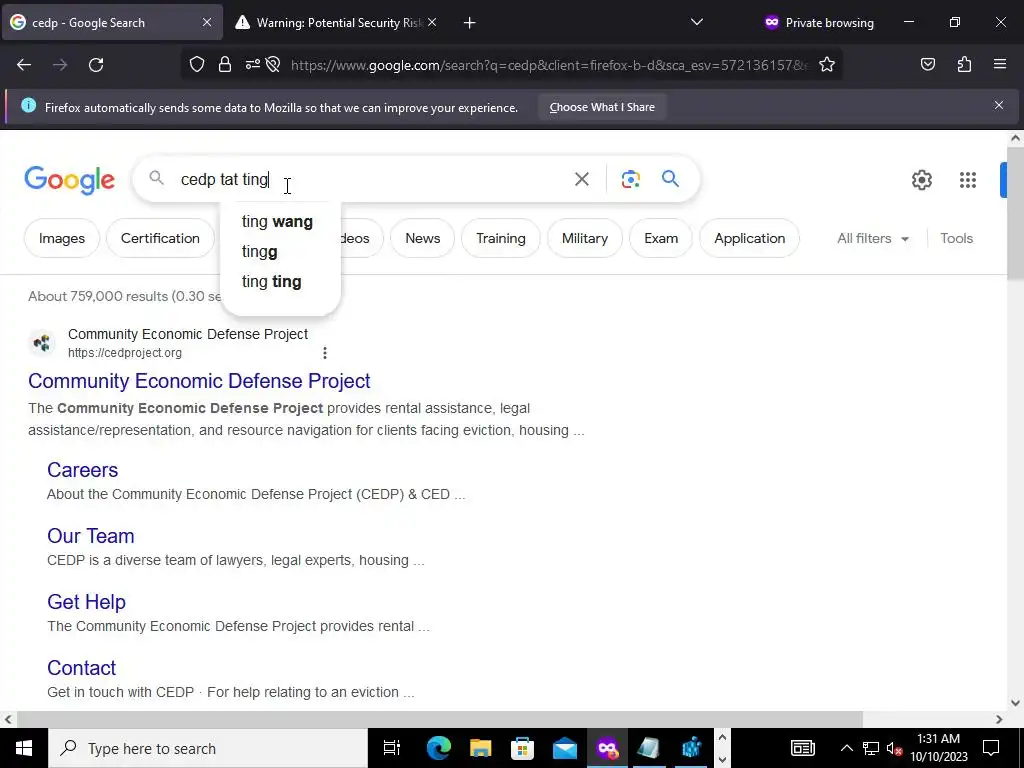Open the Get Help sitelink
Viewport: 1024px width, 768px height.
[x=86, y=601]
